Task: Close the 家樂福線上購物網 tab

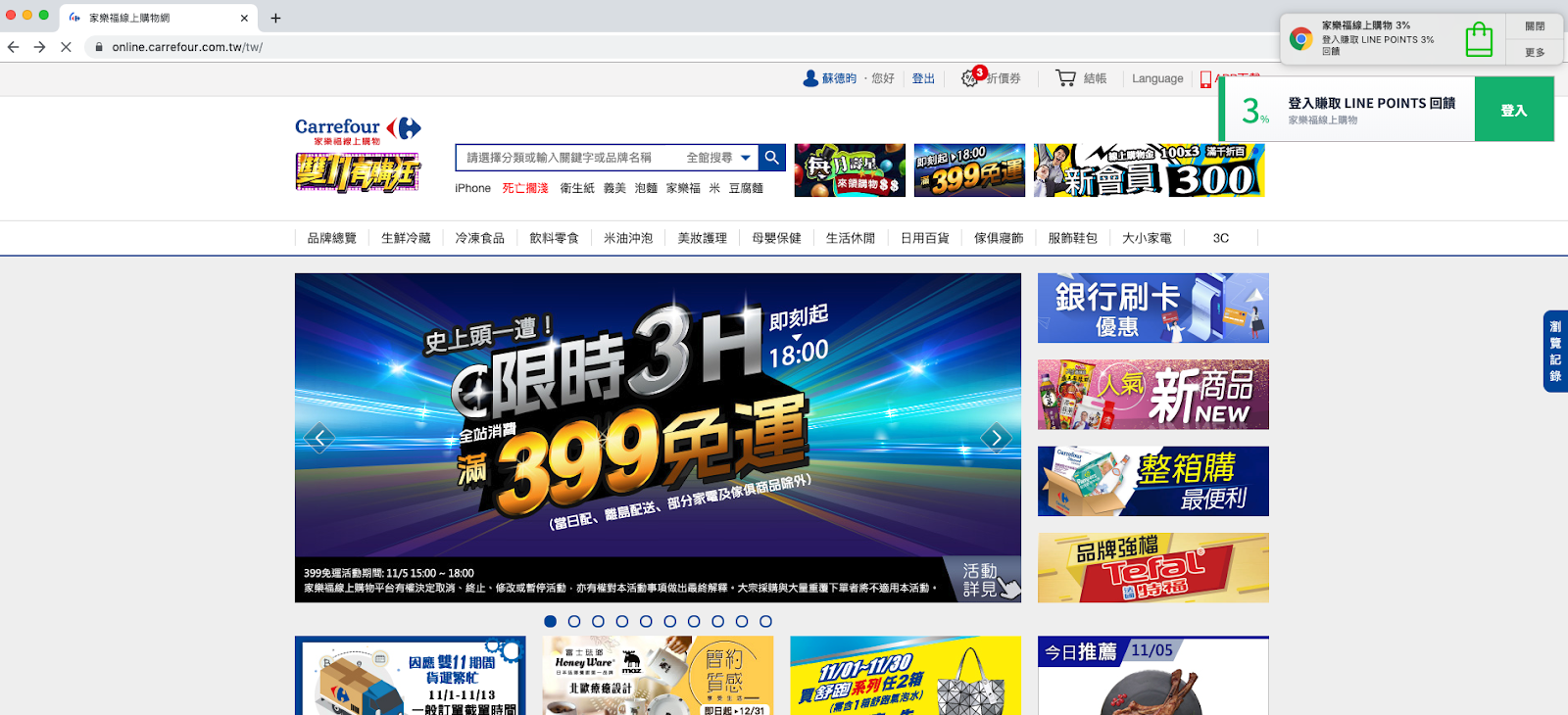Action: click(244, 18)
